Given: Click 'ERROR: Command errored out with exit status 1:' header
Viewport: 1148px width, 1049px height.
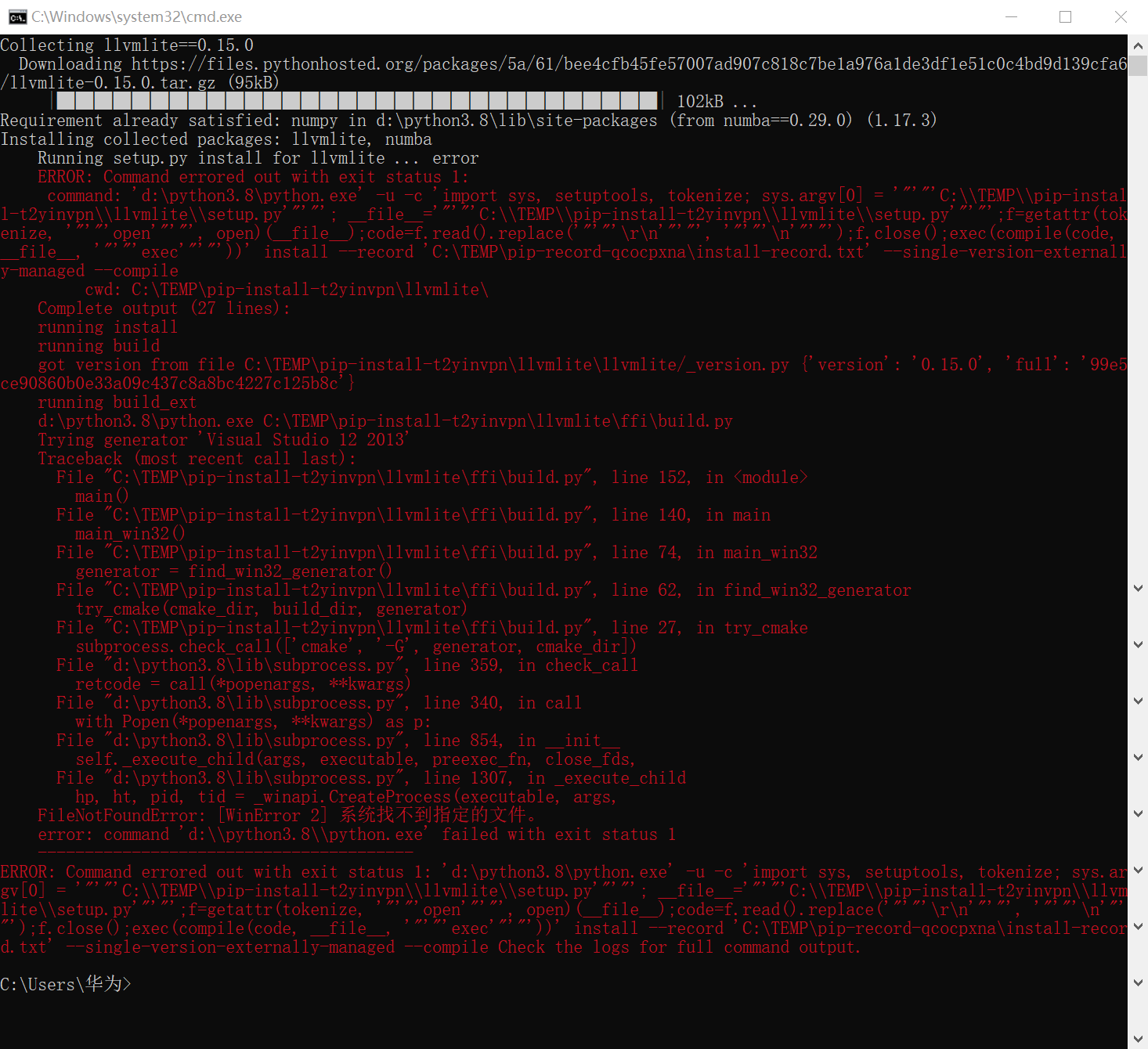Looking at the screenshot, I should [x=254, y=177].
